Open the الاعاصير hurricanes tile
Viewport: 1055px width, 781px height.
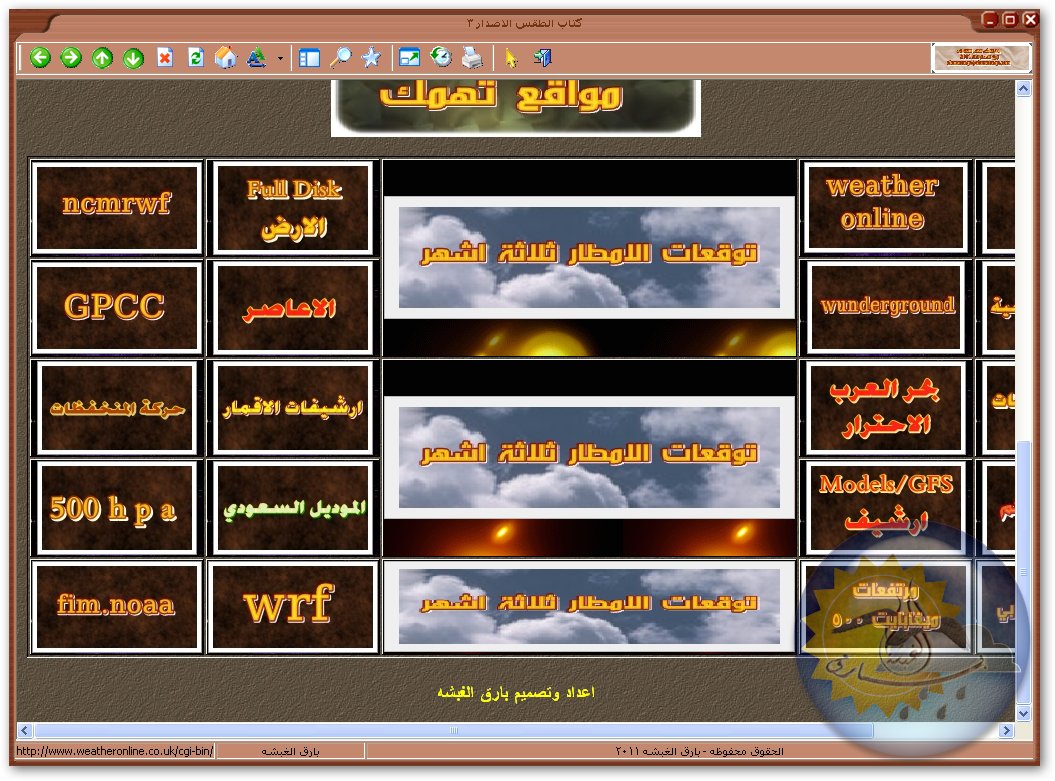(293, 307)
